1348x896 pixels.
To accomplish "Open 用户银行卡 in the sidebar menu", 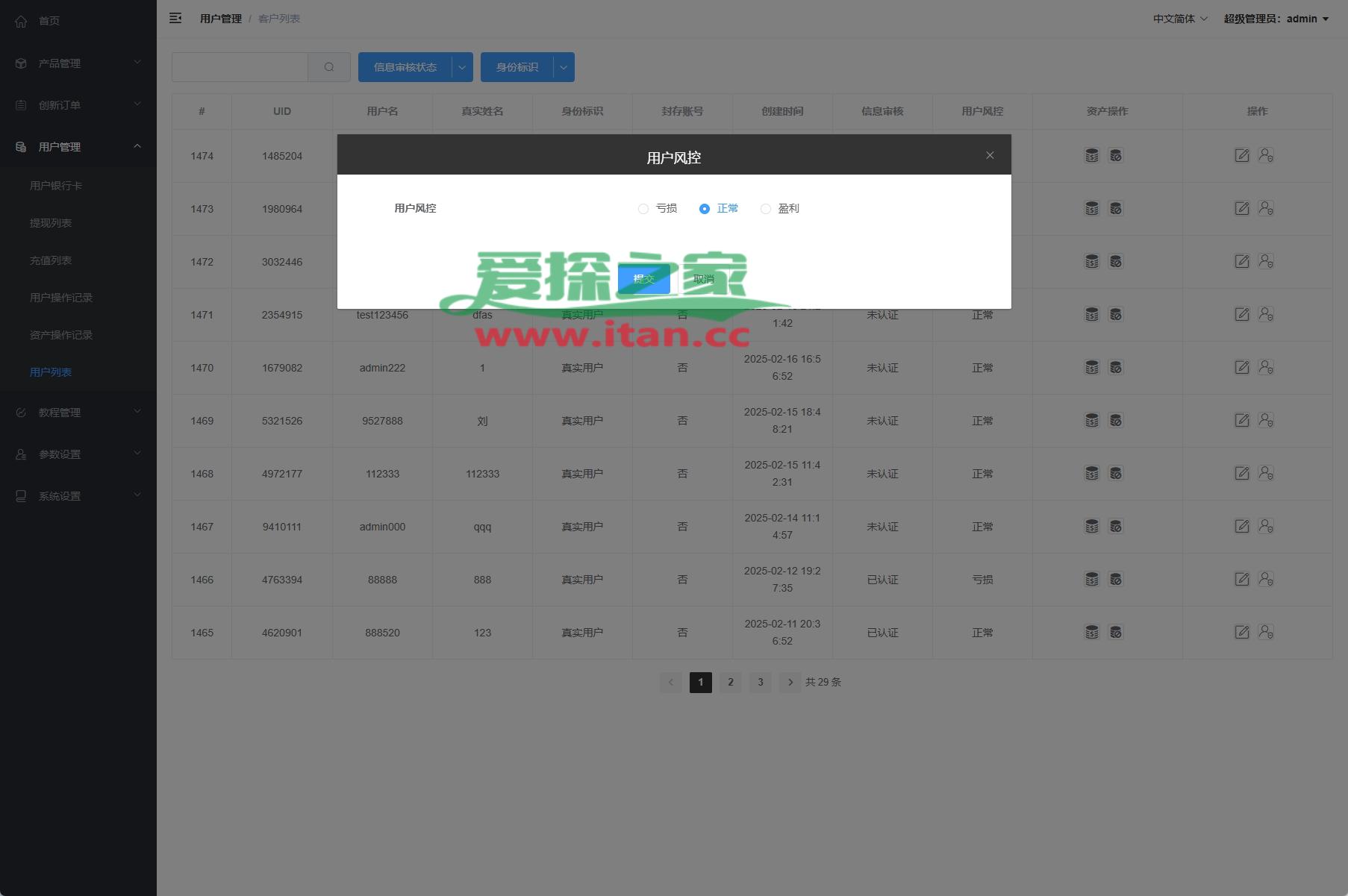I will click(56, 186).
